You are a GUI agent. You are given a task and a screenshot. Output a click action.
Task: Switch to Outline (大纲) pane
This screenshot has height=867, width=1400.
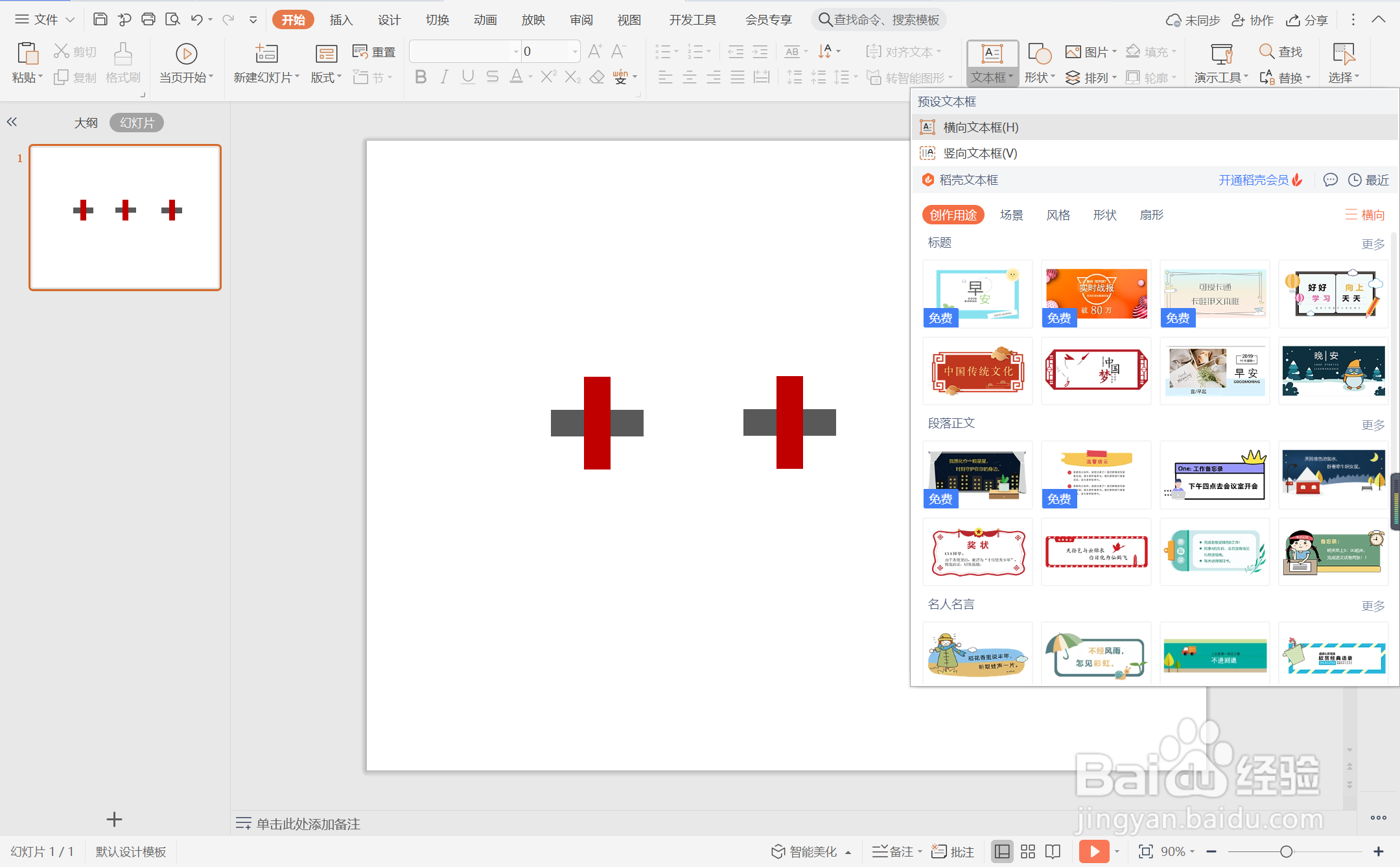pos(86,123)
